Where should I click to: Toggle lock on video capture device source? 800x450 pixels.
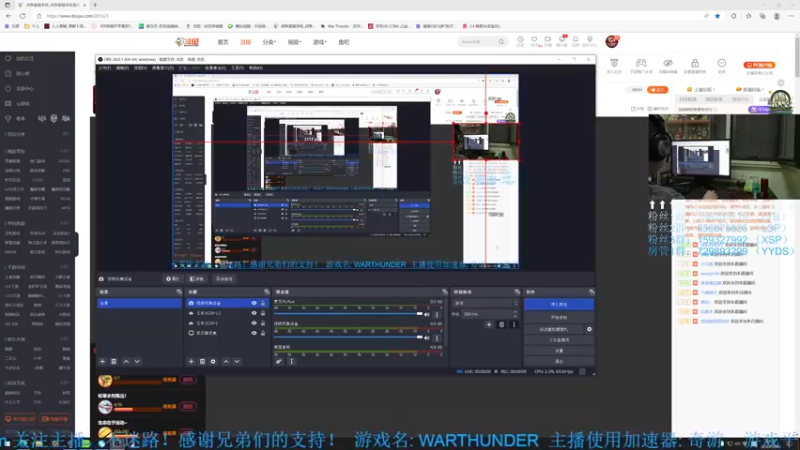tap(263, 303)
